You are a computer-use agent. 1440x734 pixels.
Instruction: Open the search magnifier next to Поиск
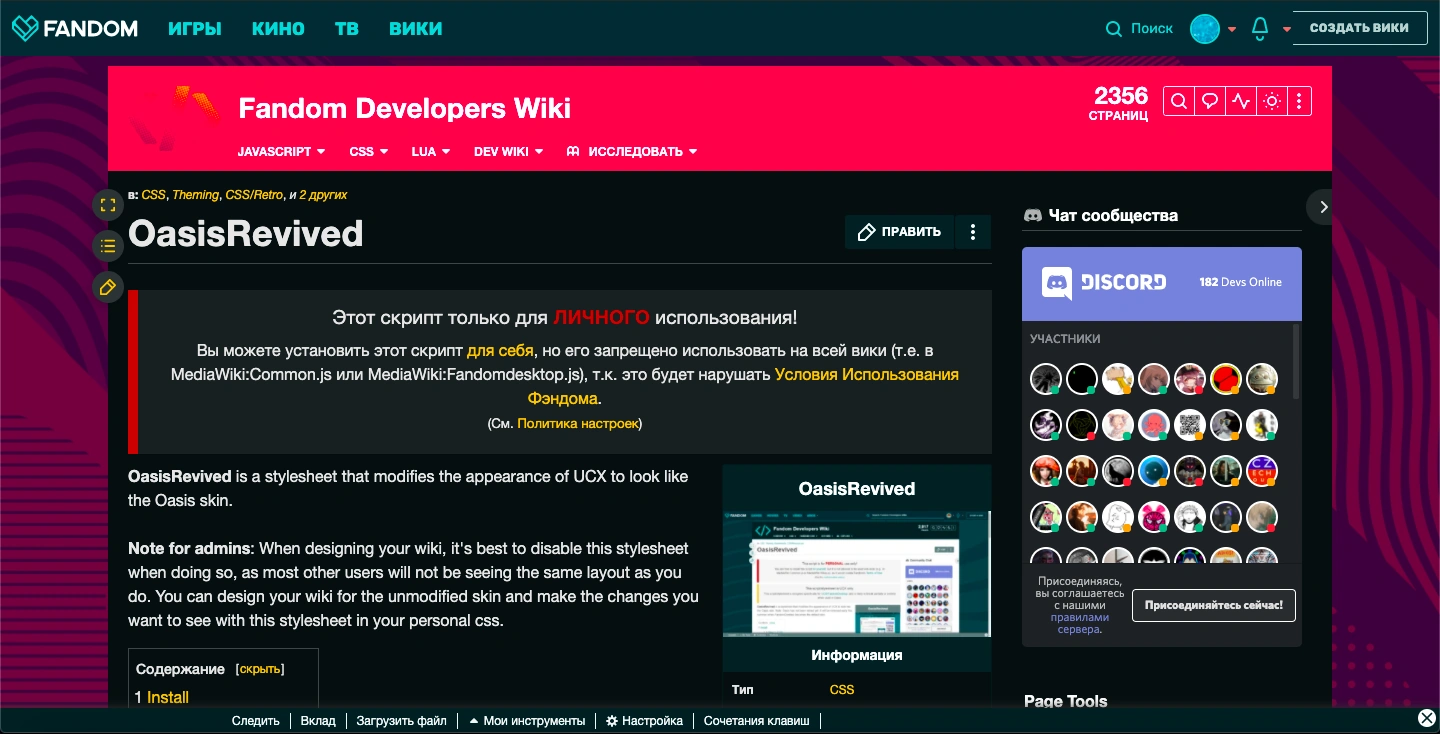pyautogui.click(x=1114, y=29)
